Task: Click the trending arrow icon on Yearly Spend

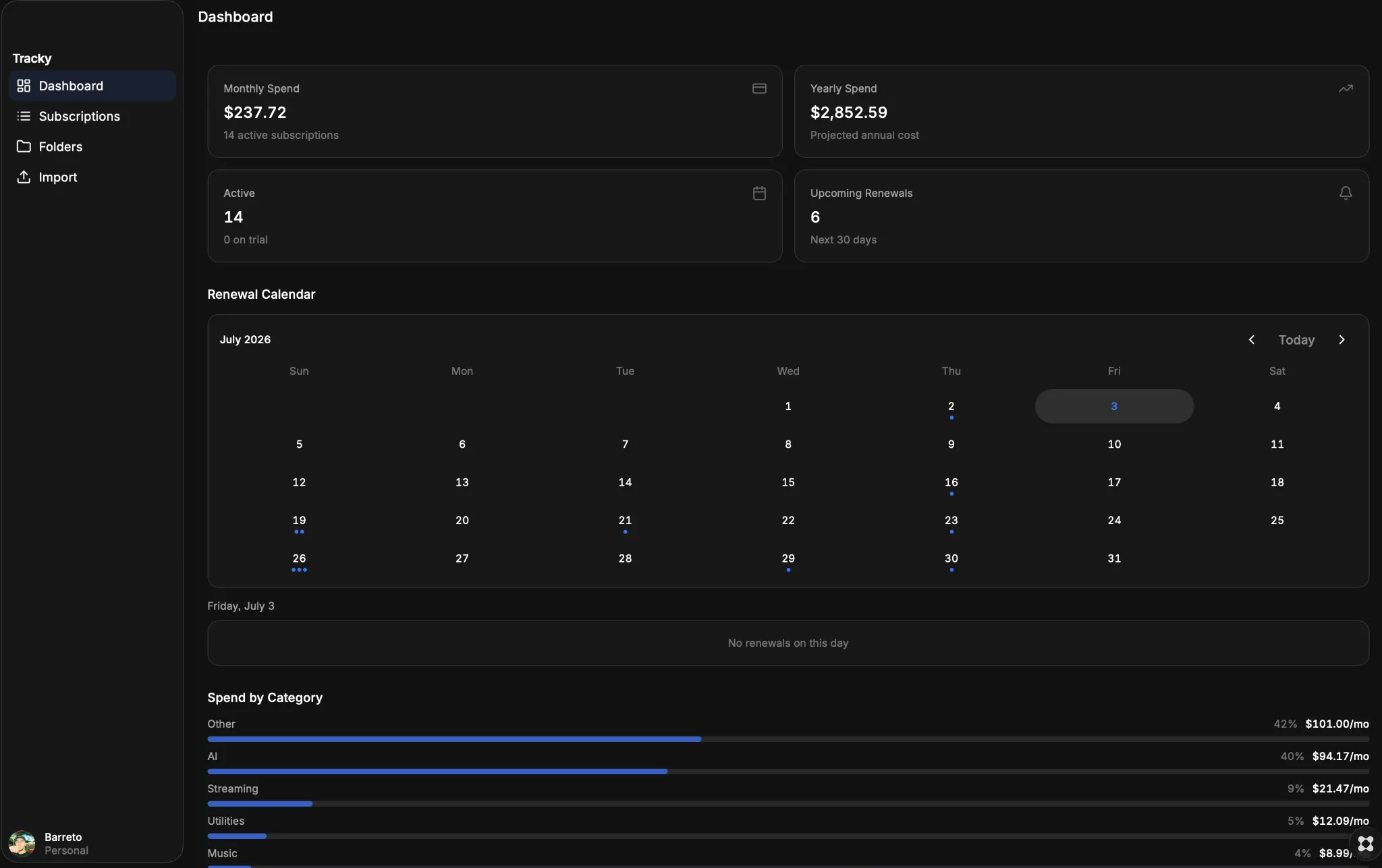Action: pyautogui.click(x=1346, y=88)
